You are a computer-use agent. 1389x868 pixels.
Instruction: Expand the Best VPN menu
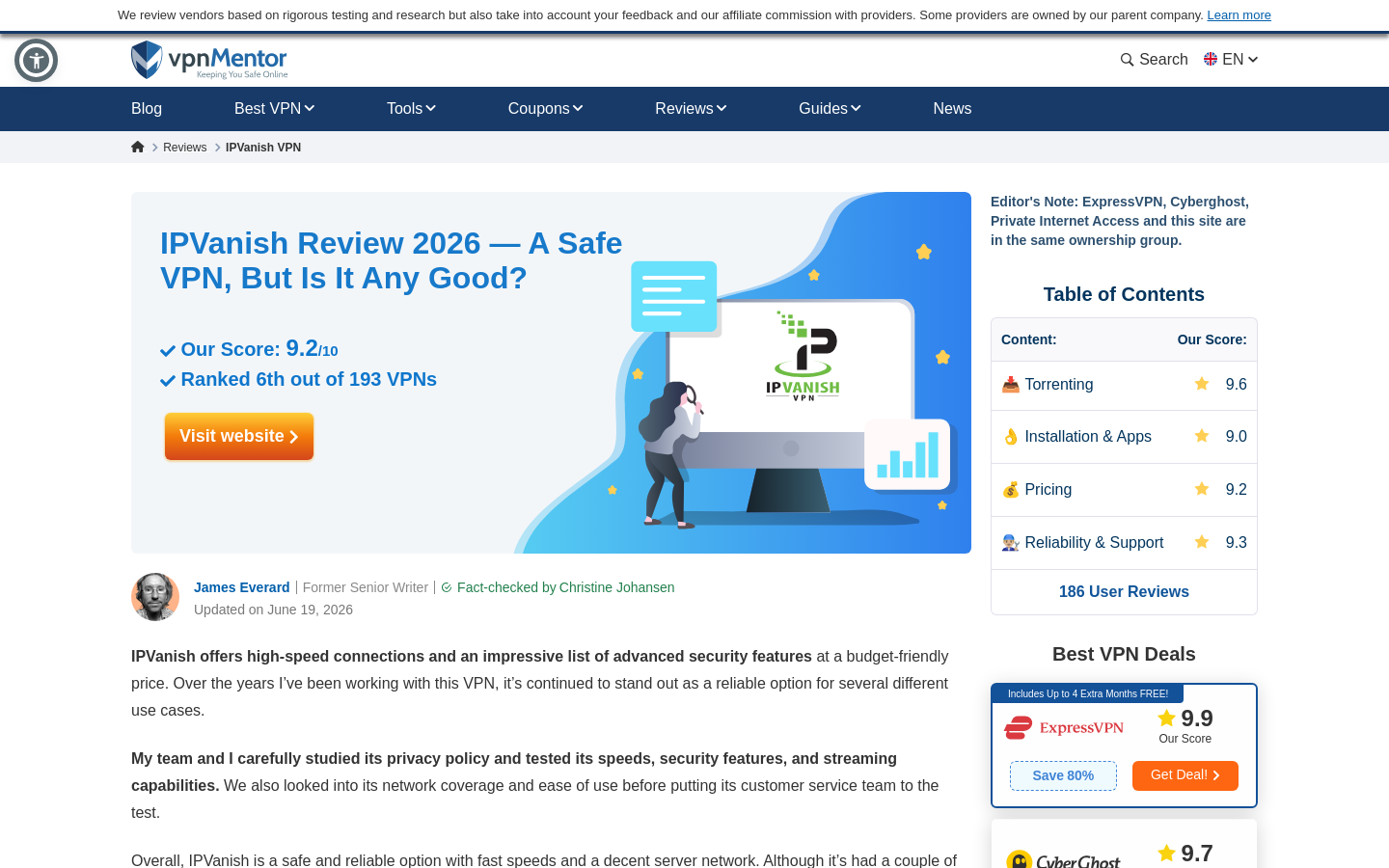click(275, 109)
